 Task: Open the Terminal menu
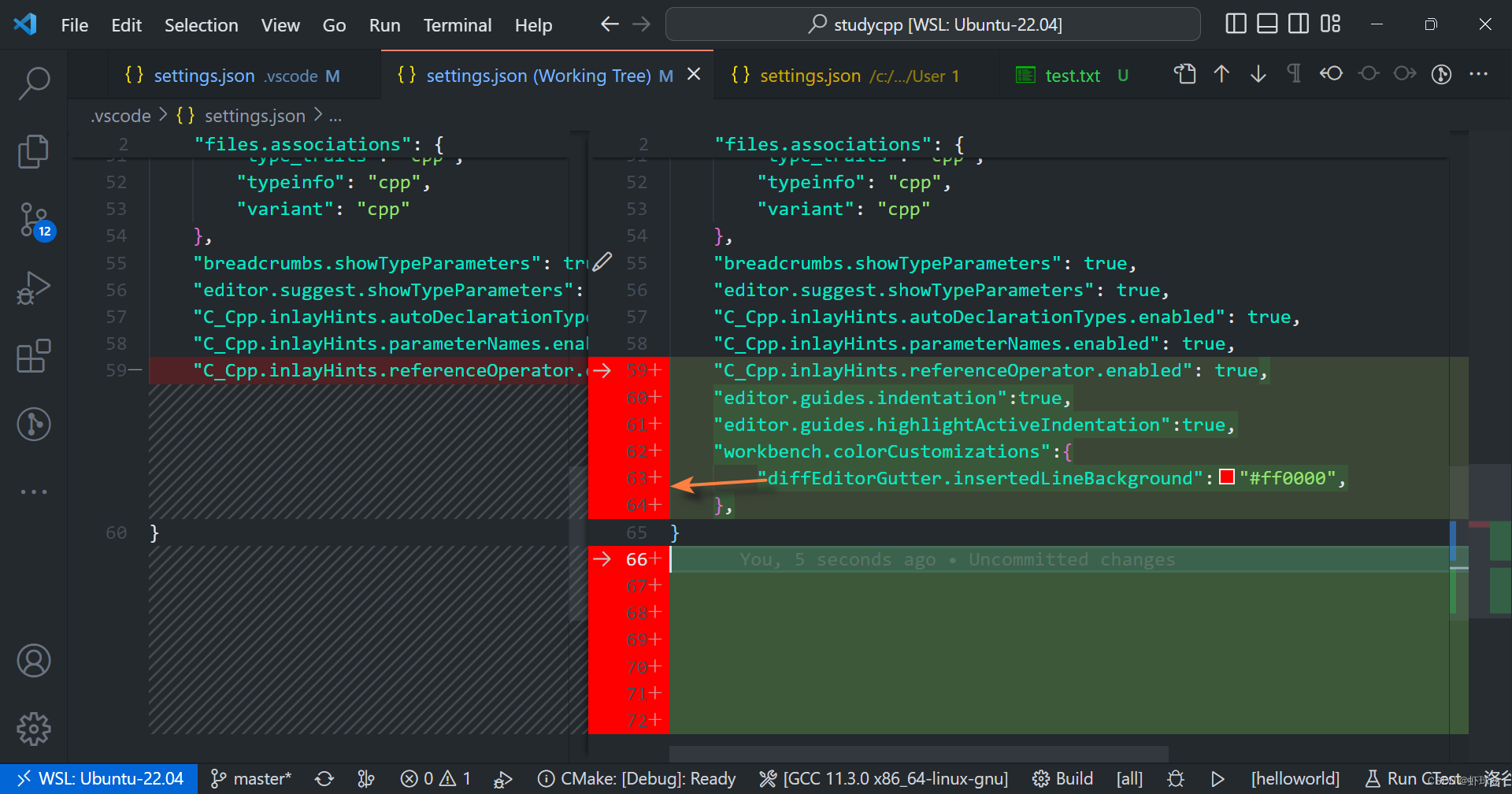[458, 25]
